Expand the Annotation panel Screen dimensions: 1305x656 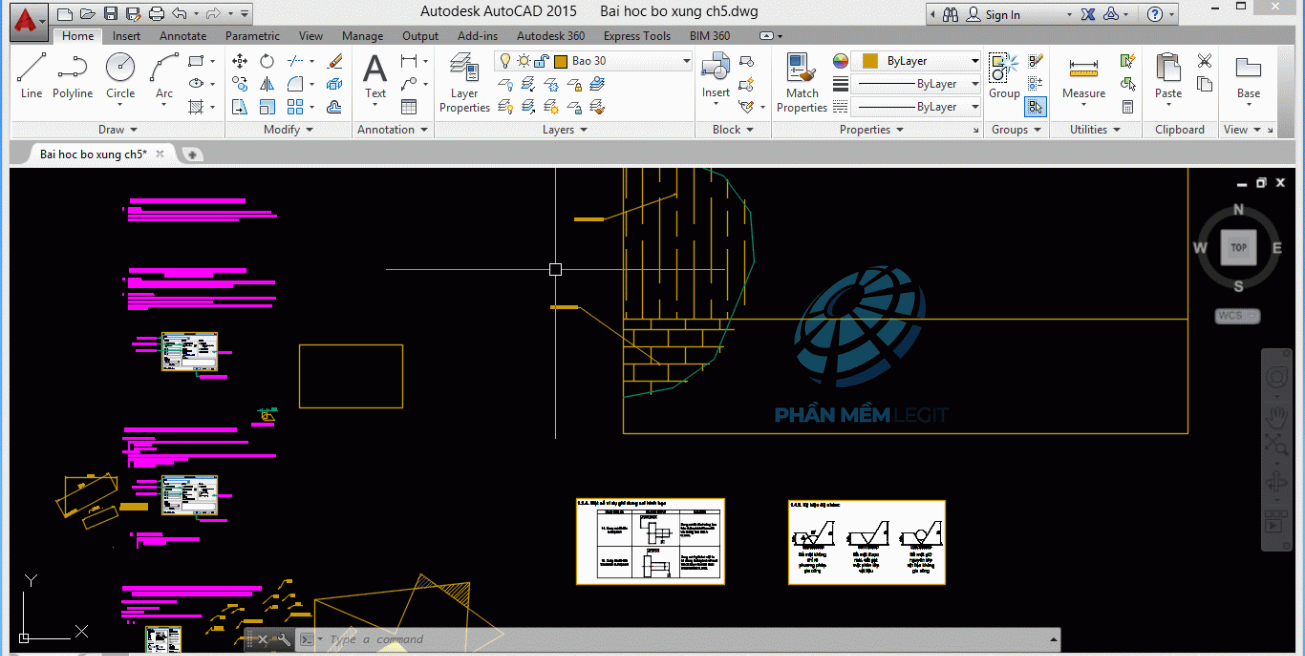(392, 130)
